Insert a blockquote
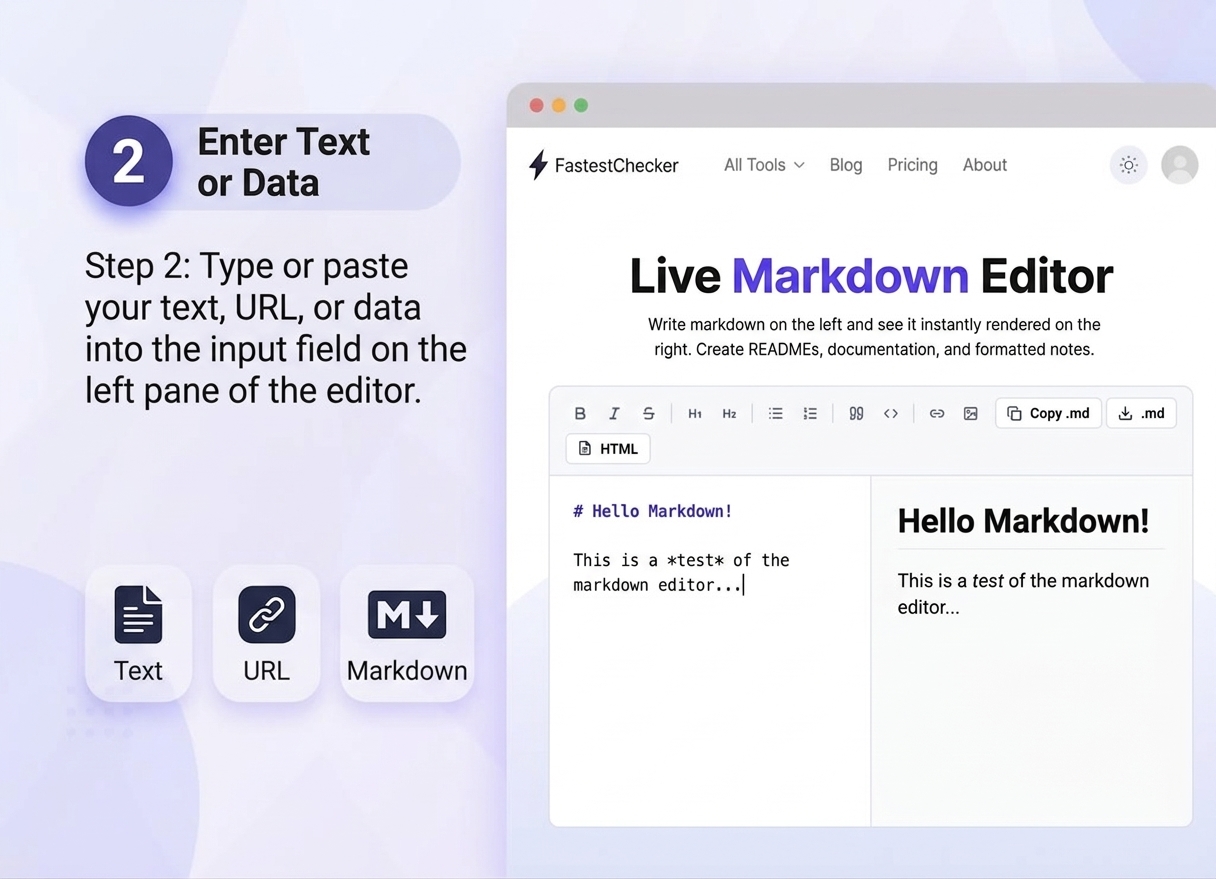 click(856, 413)
